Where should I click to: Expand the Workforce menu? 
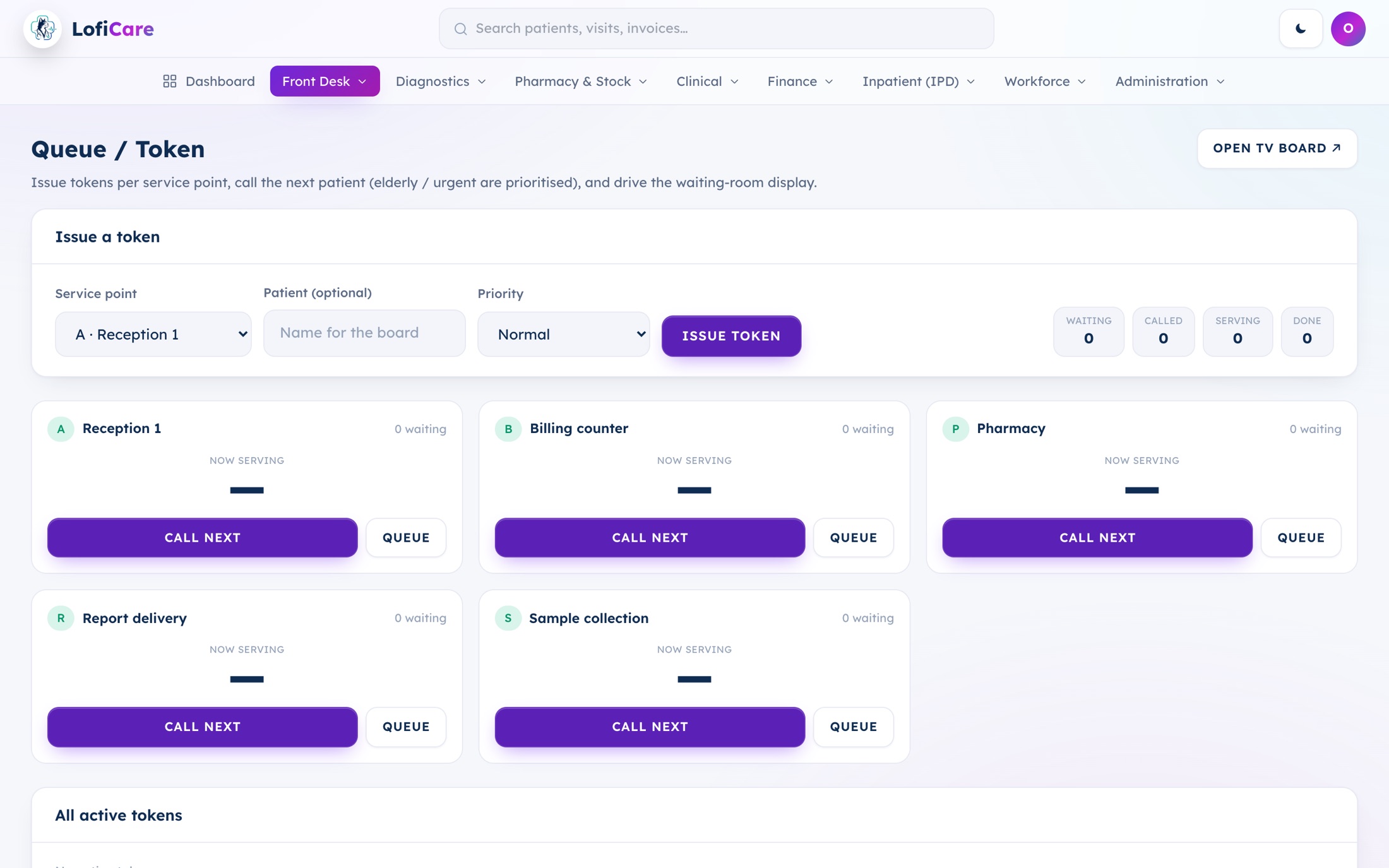point(1045,81)
